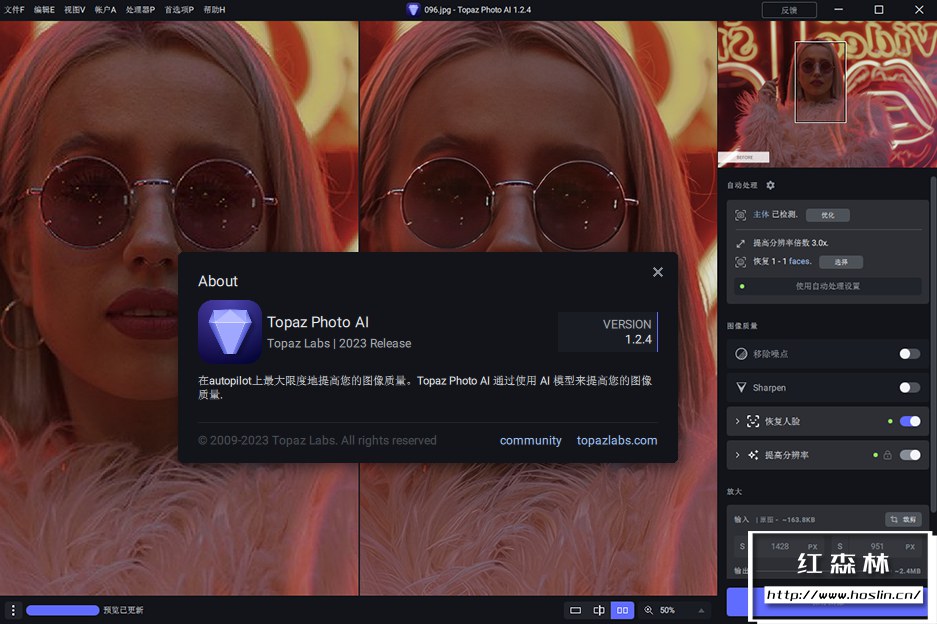
Task: Open the 处理器P menu
Action: tap(140, 10)
